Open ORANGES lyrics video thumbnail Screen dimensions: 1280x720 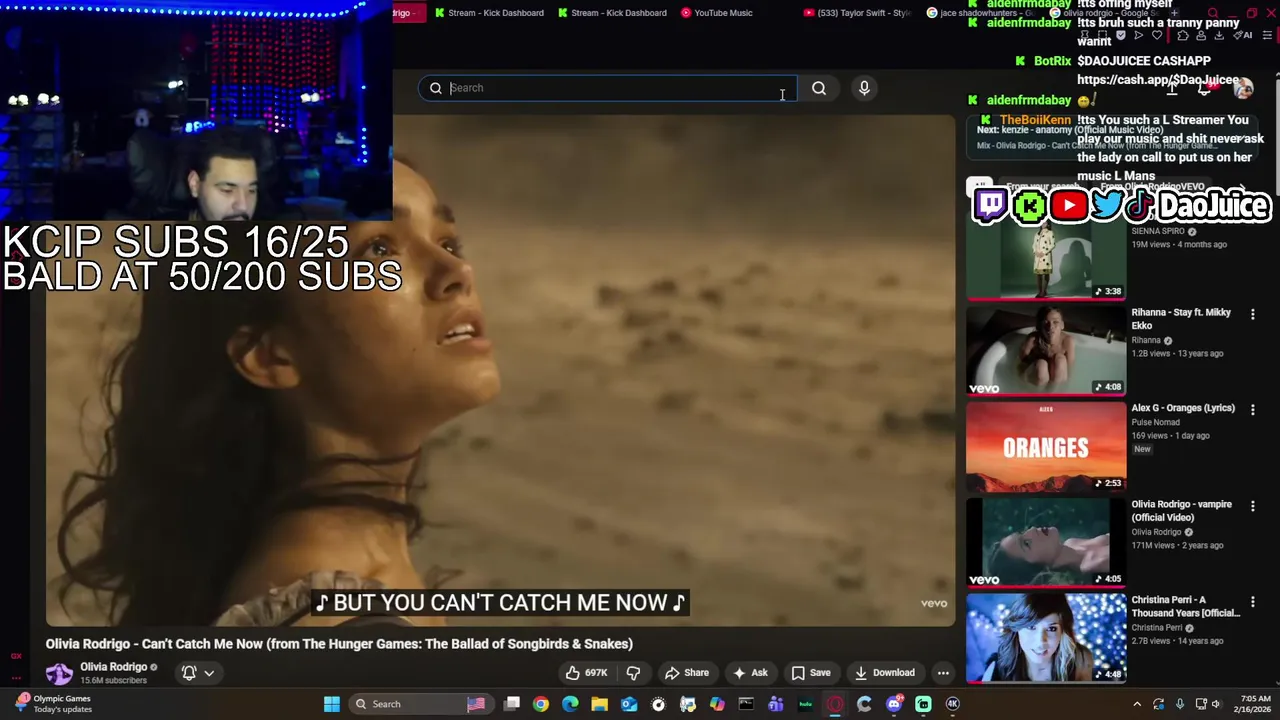[x=1046, y=447]
